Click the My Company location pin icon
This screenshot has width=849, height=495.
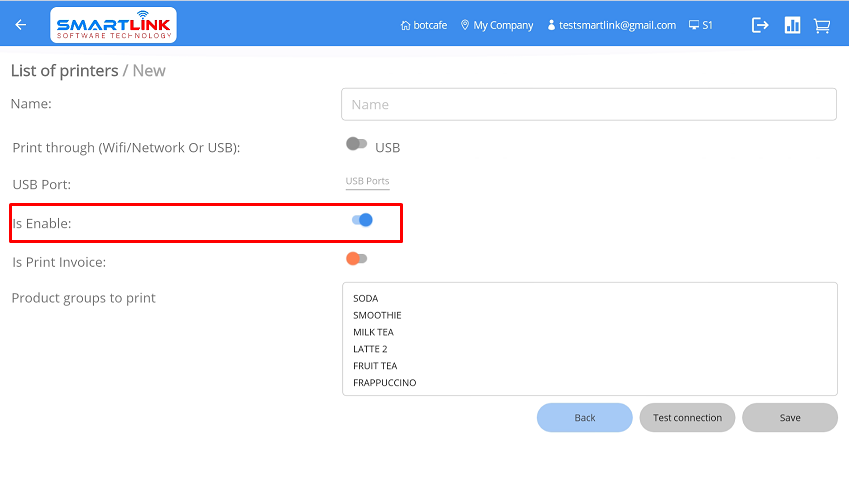(465, 25)
